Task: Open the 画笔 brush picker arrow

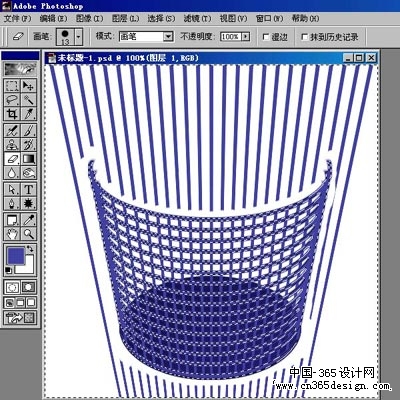Action: (79, 36)
